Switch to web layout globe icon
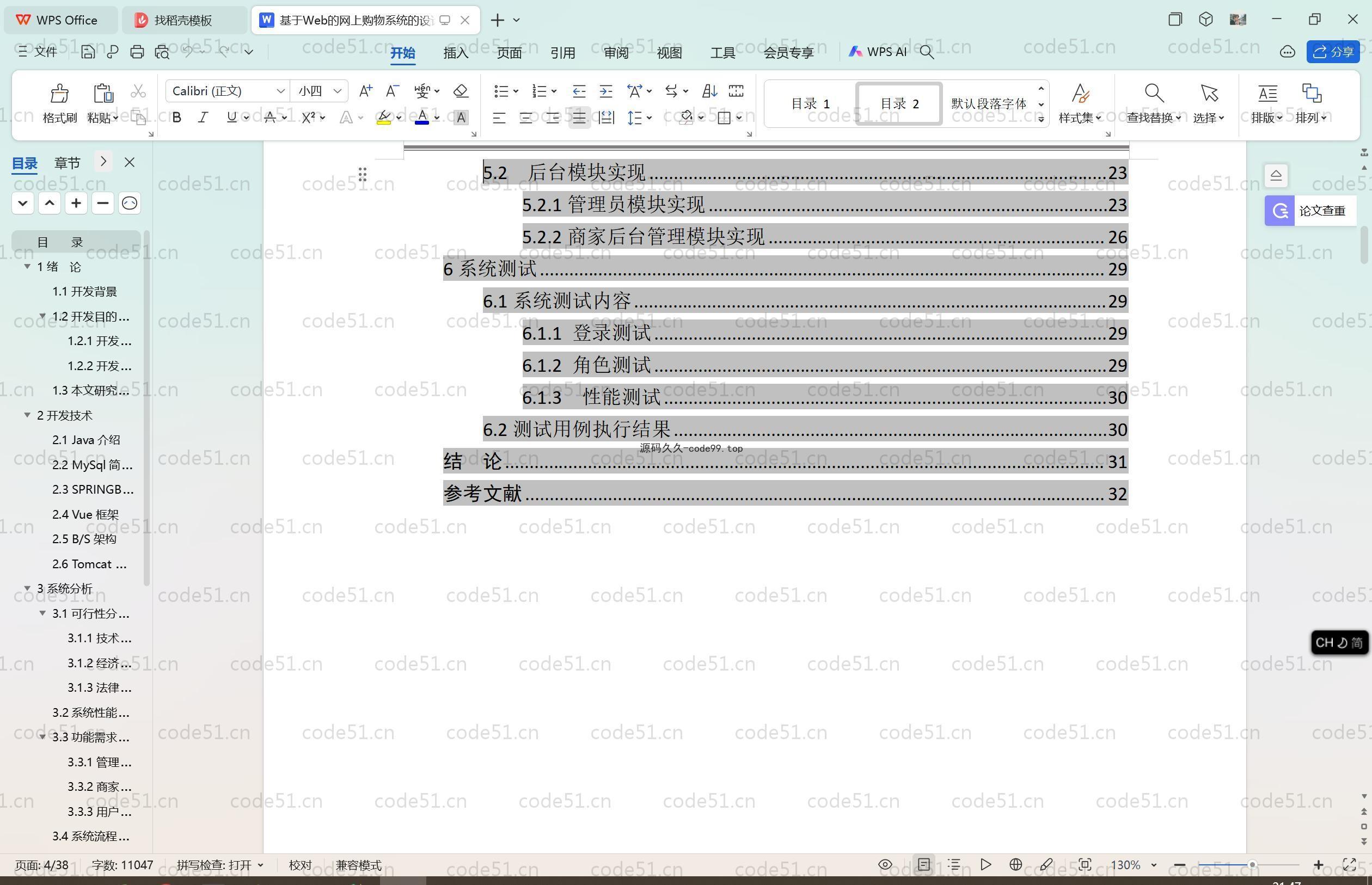This screenshot has height=885, width=1372. pos(1015,864)
